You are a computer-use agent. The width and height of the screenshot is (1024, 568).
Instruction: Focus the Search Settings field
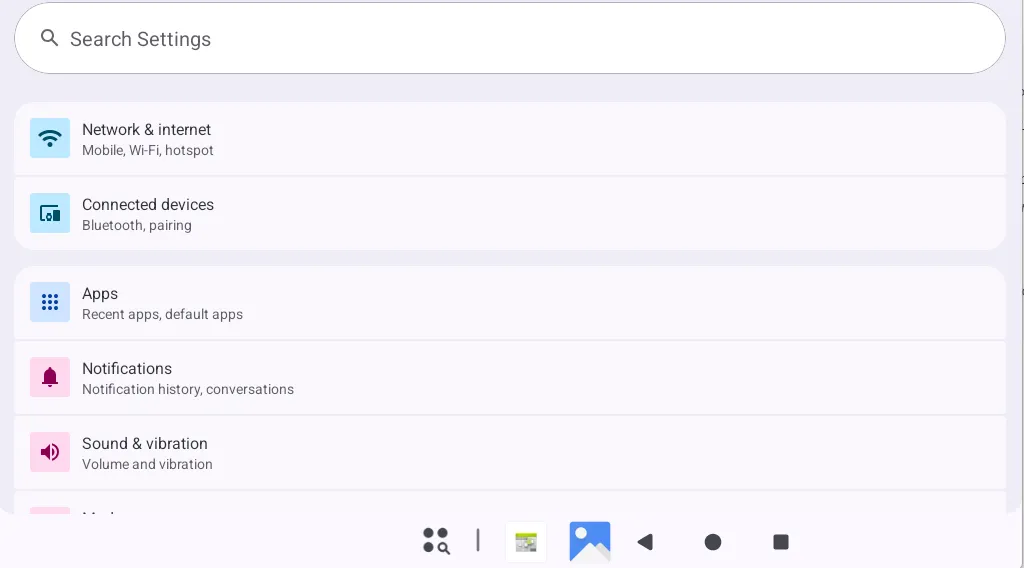pyautogui.click(x=510, y=39)
